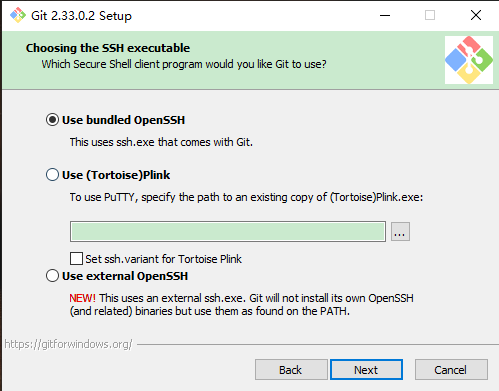Click the 'Git 2.33.0.2 Setup' title text
This screenshot has width=499, height=391.
coord(81,16)
